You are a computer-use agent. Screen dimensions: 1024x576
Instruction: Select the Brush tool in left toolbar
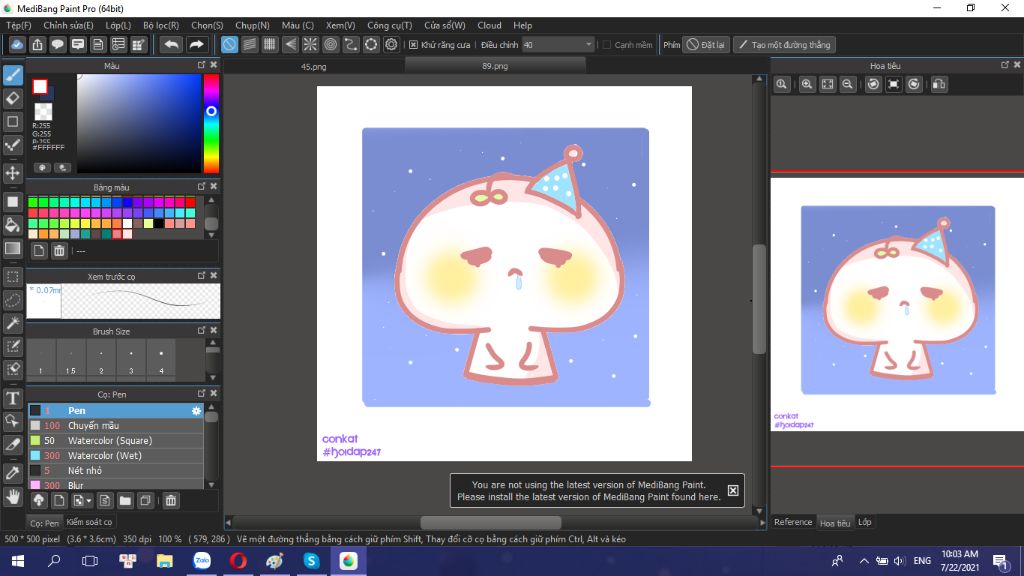(12, 75)
